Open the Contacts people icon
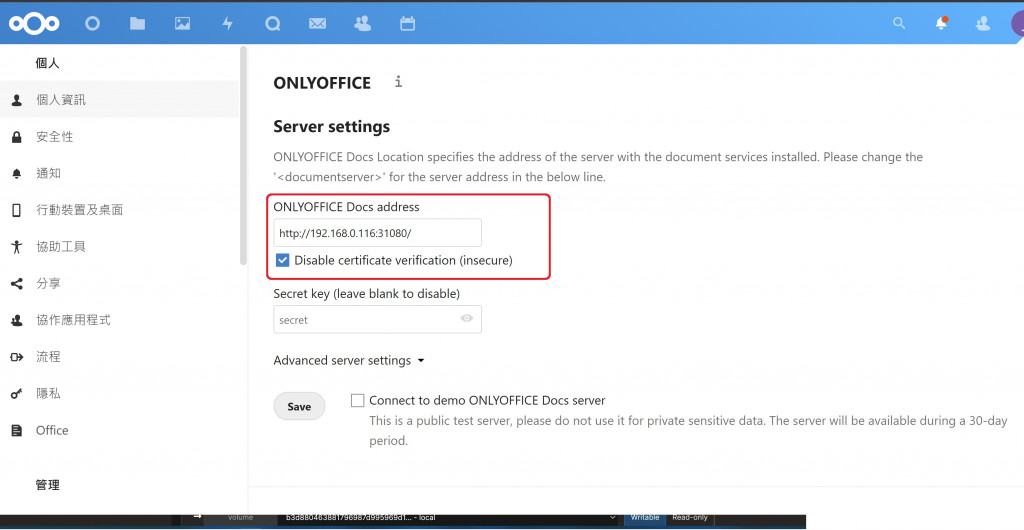The width and height of the screenshot is (1024, 530). (362, 23)
